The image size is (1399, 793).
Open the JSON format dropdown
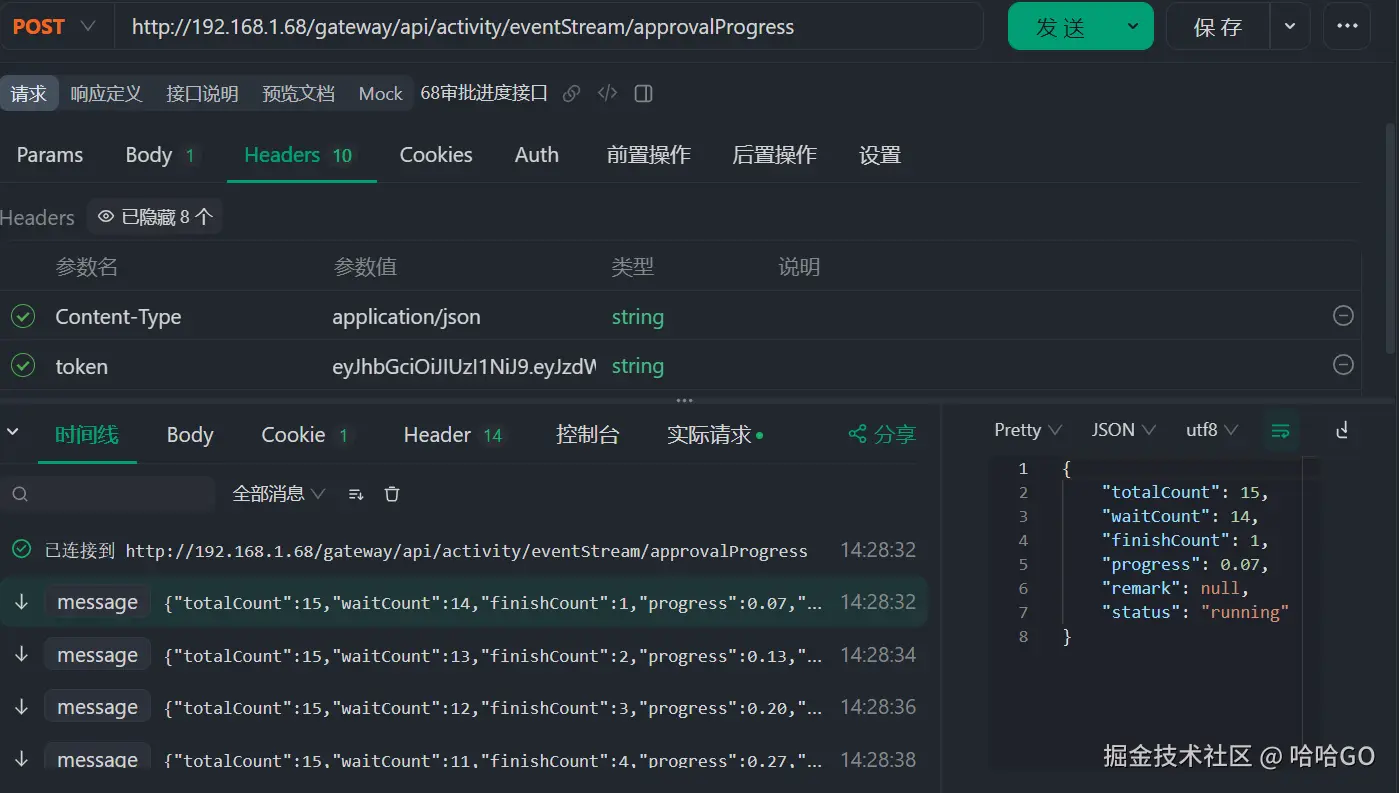1124,430
